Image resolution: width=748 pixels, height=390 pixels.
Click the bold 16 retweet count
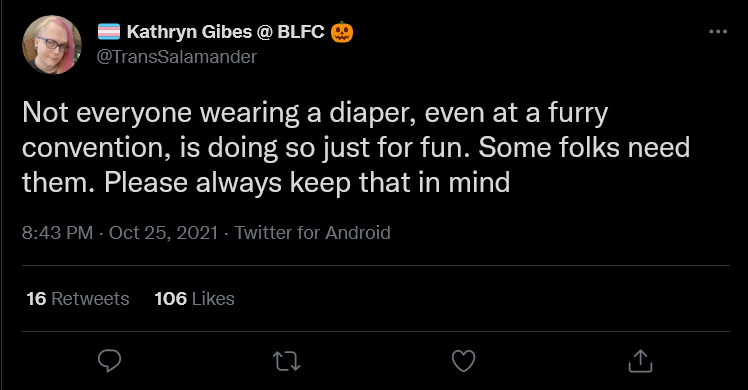point(36,298)
